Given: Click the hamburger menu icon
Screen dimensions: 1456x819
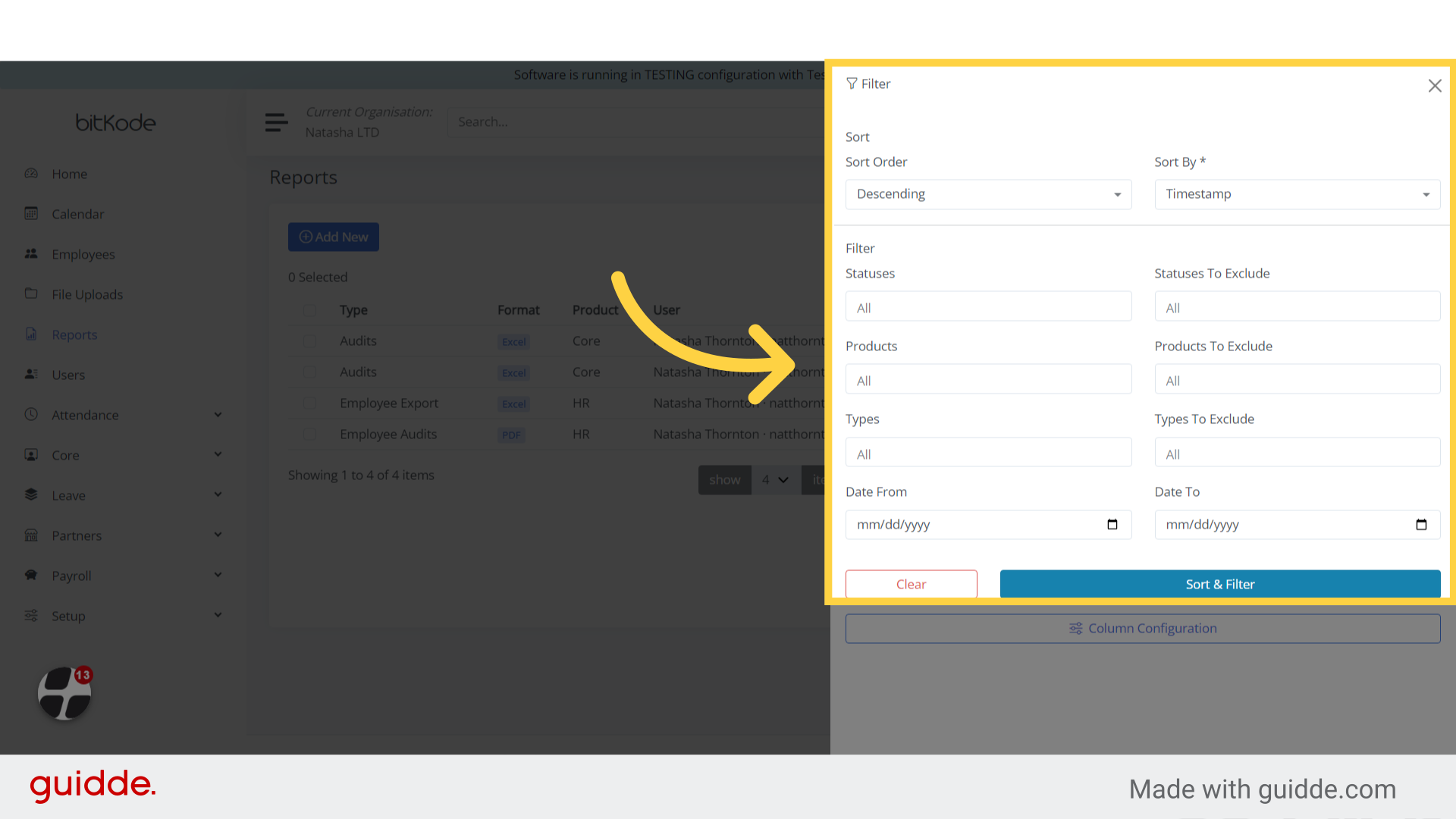Looking at the screenshot, I should coord(276,122).
